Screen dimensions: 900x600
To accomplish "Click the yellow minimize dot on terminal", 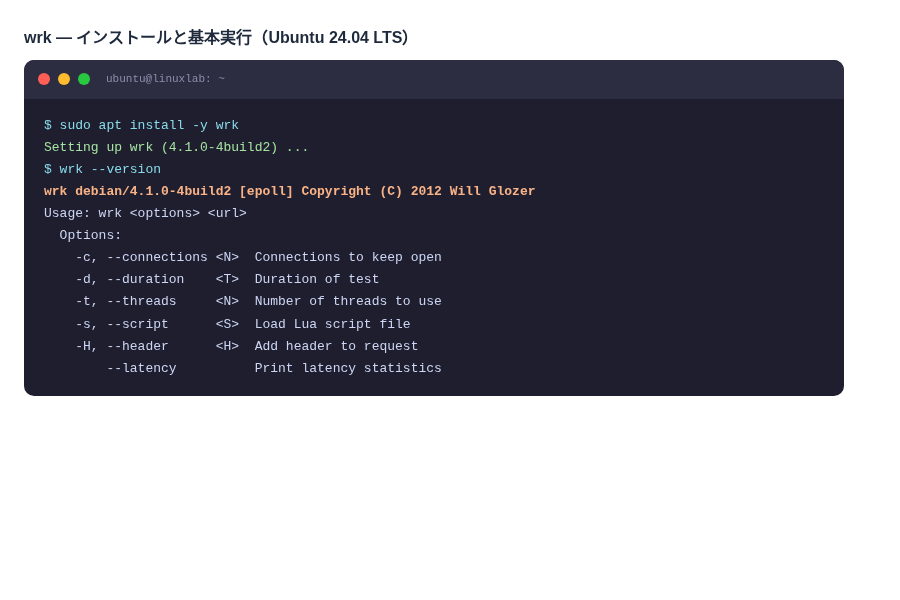I will tap(64, 79).
